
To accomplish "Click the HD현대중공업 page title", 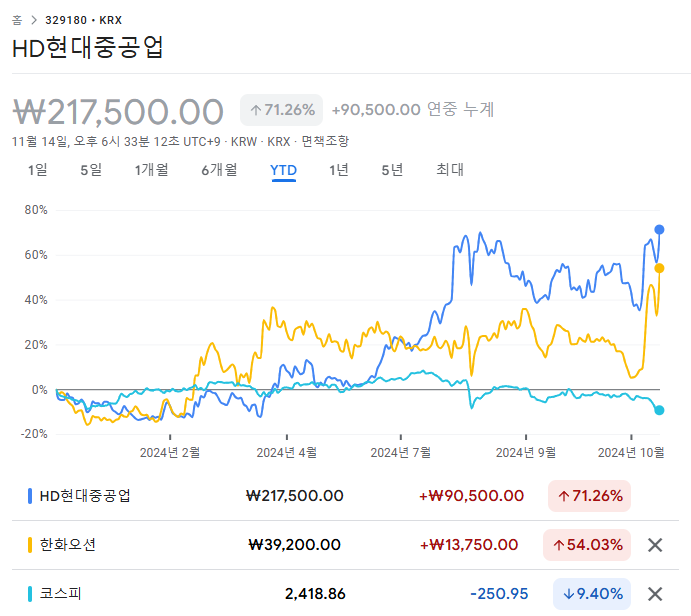I will pos(88,48).
